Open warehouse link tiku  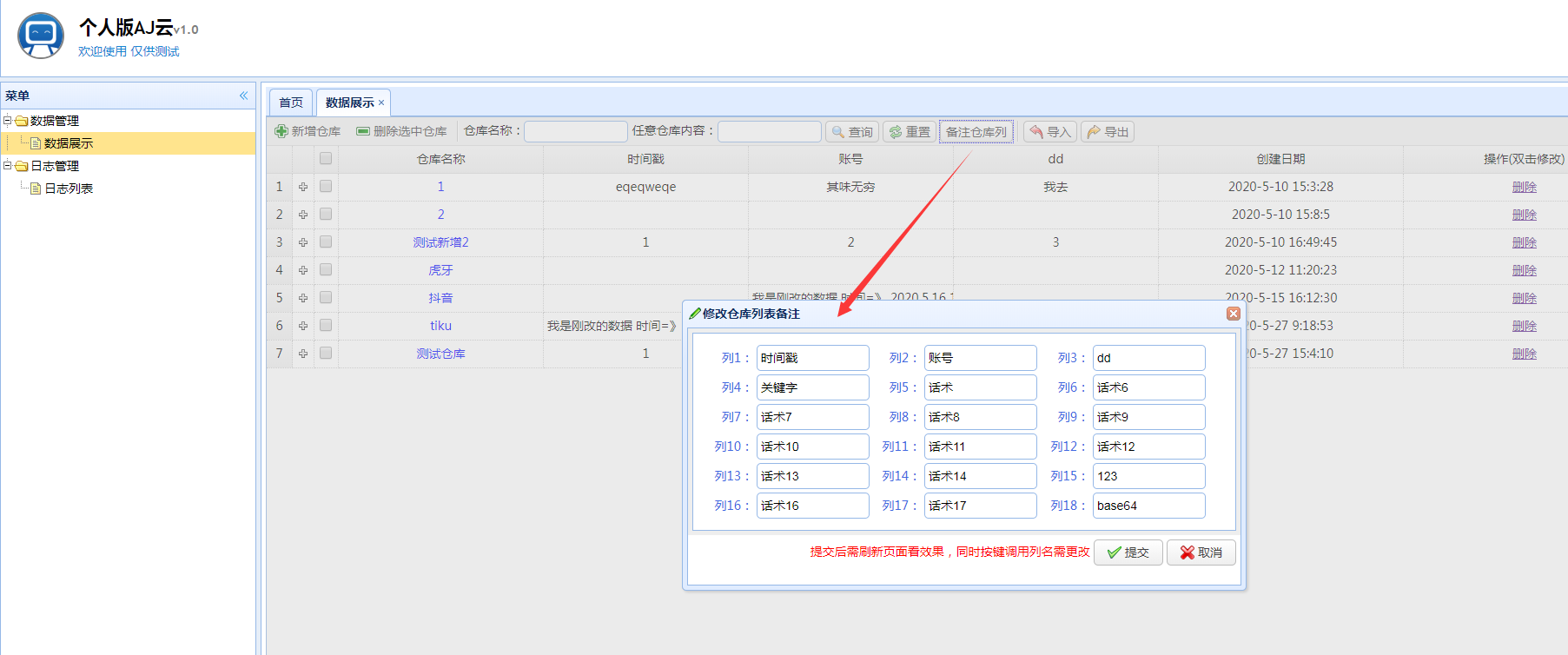pos(440,326)
